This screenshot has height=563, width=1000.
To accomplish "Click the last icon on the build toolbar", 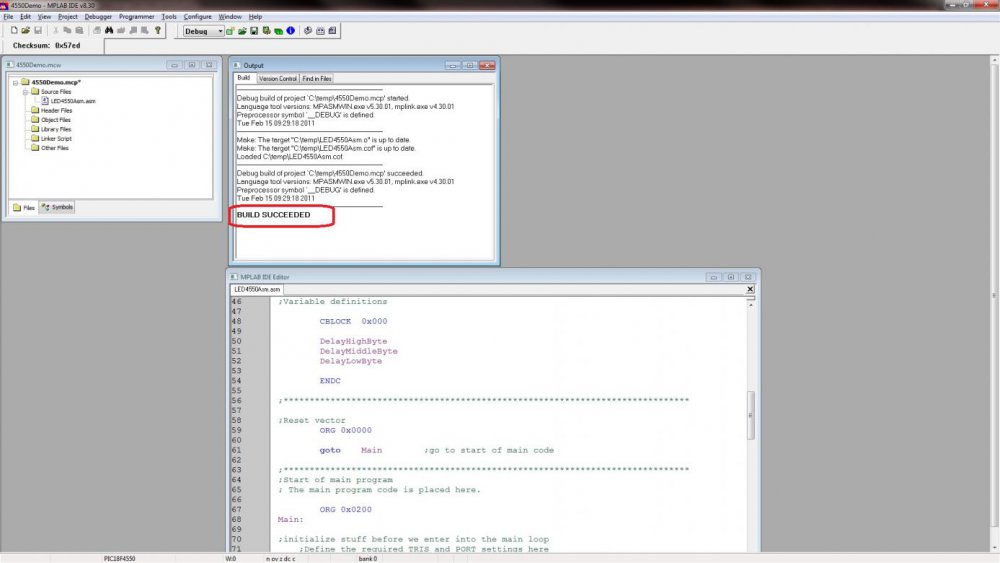I will 332,31.
